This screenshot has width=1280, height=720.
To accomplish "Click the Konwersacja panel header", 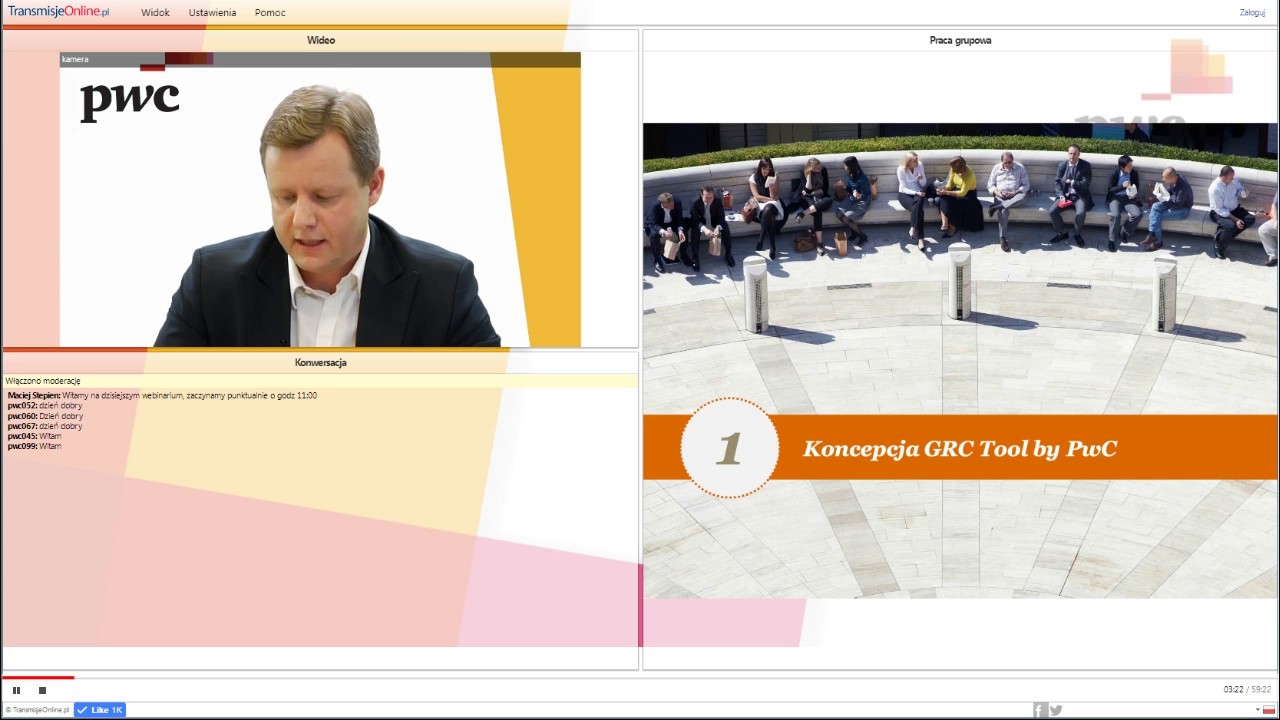I will click(321, 362).
